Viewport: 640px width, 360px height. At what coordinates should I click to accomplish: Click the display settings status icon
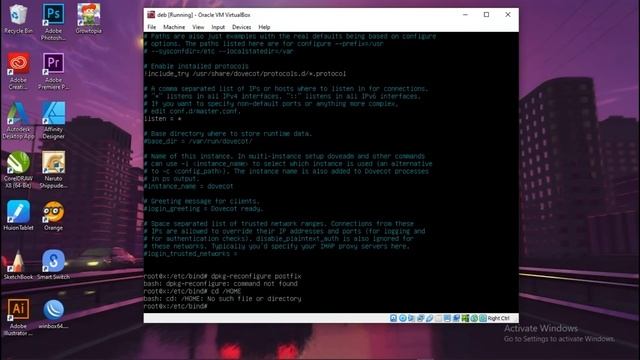point(447,318)
